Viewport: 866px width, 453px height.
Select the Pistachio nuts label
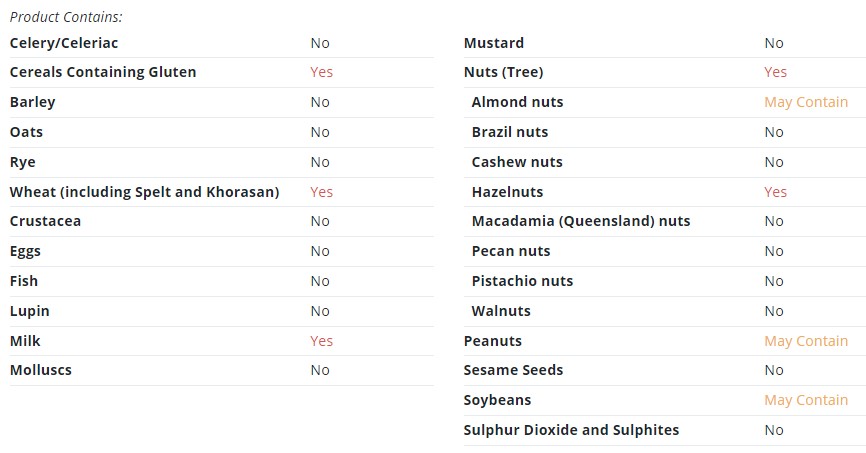click(x=522, y=281)
